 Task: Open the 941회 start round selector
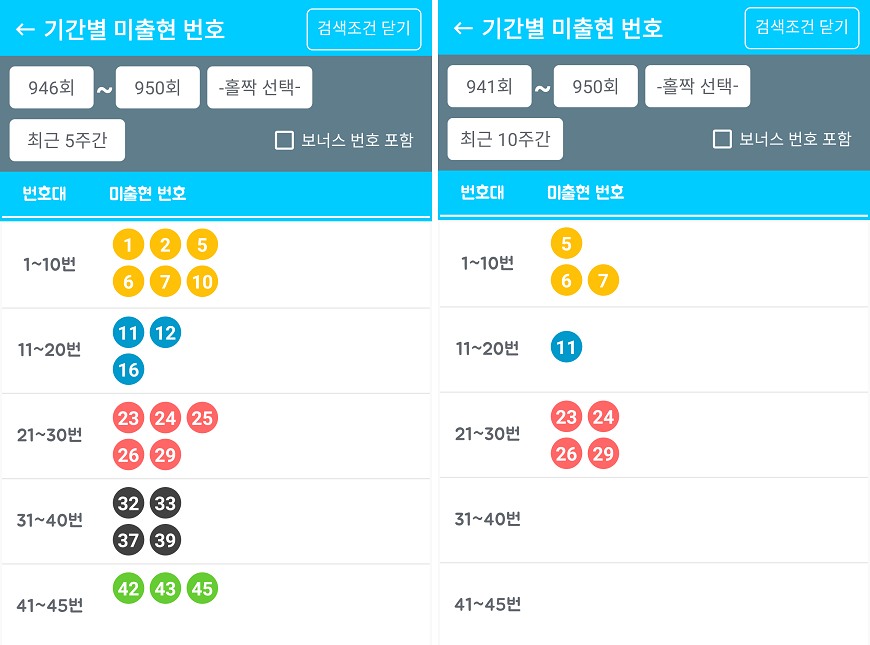489,87
